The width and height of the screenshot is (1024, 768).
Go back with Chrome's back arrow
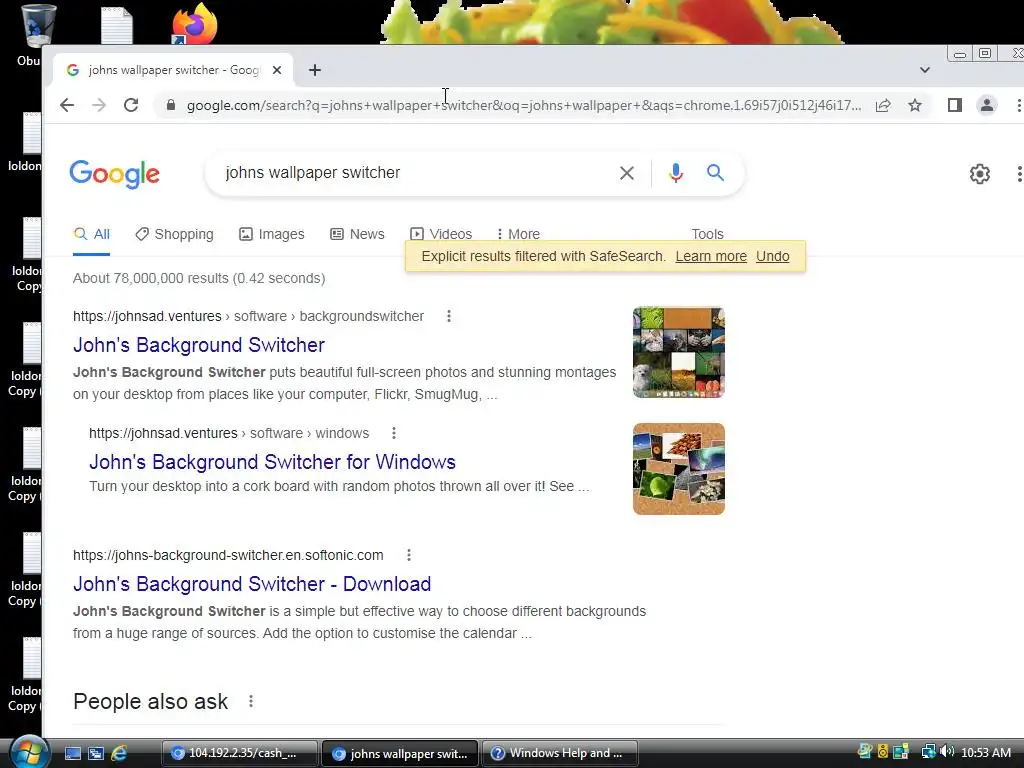(x=67, y=105)
